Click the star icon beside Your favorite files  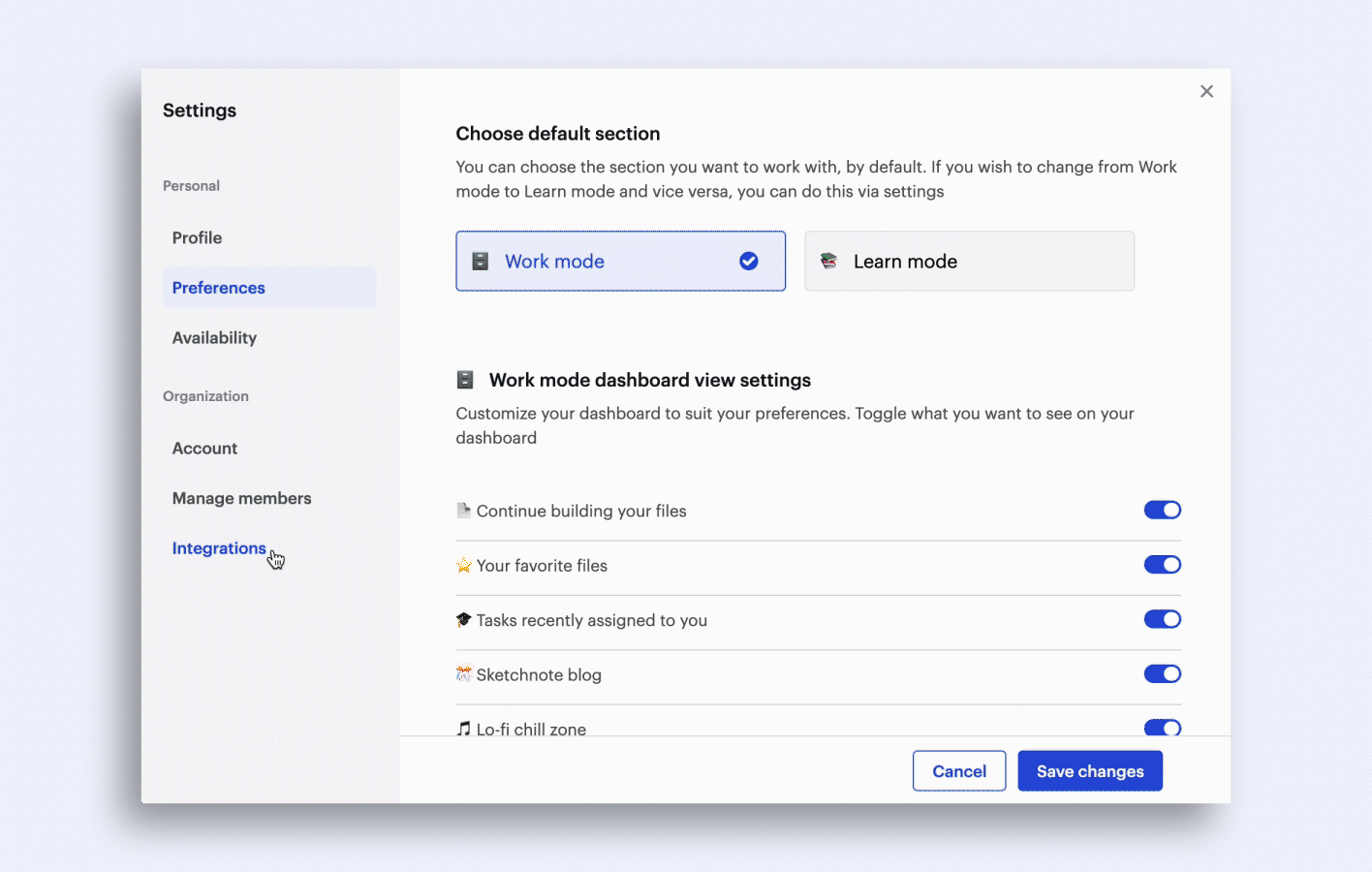pyautogui.click(x=463, y=565)
